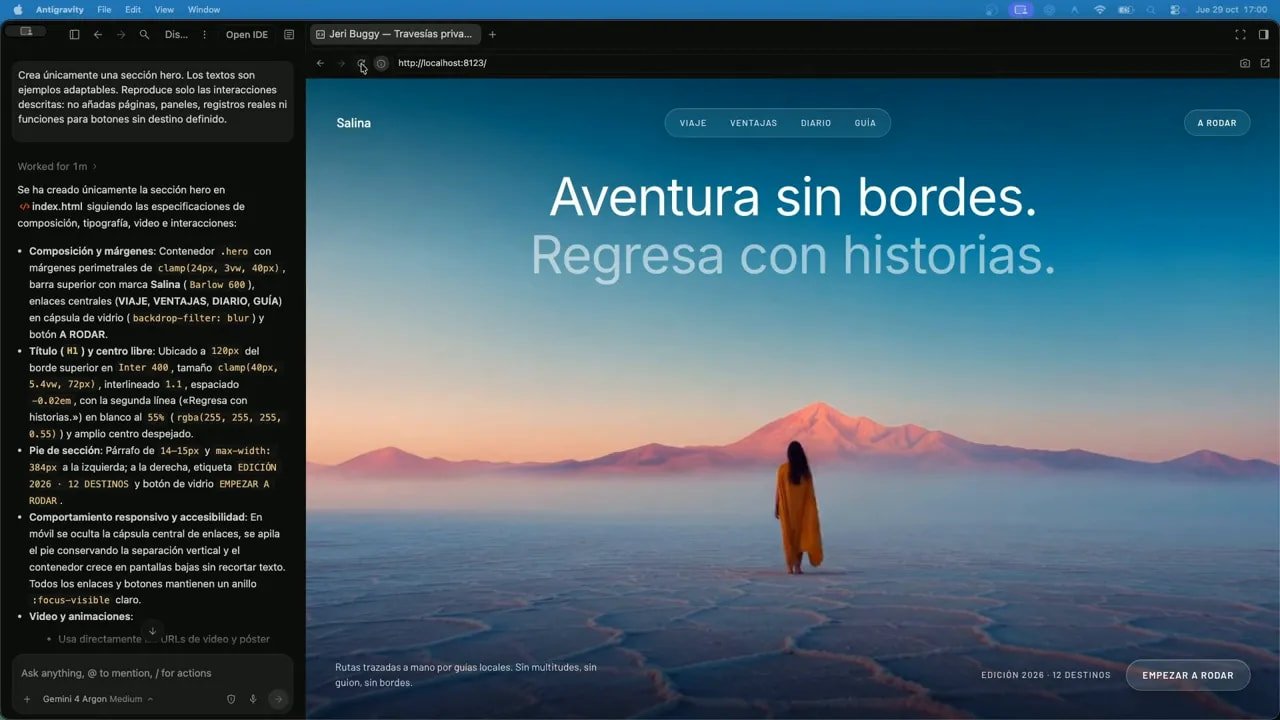1280x720 pixels.
Task: Click the notes icon beside Open IDE
Action: point(289,34)
